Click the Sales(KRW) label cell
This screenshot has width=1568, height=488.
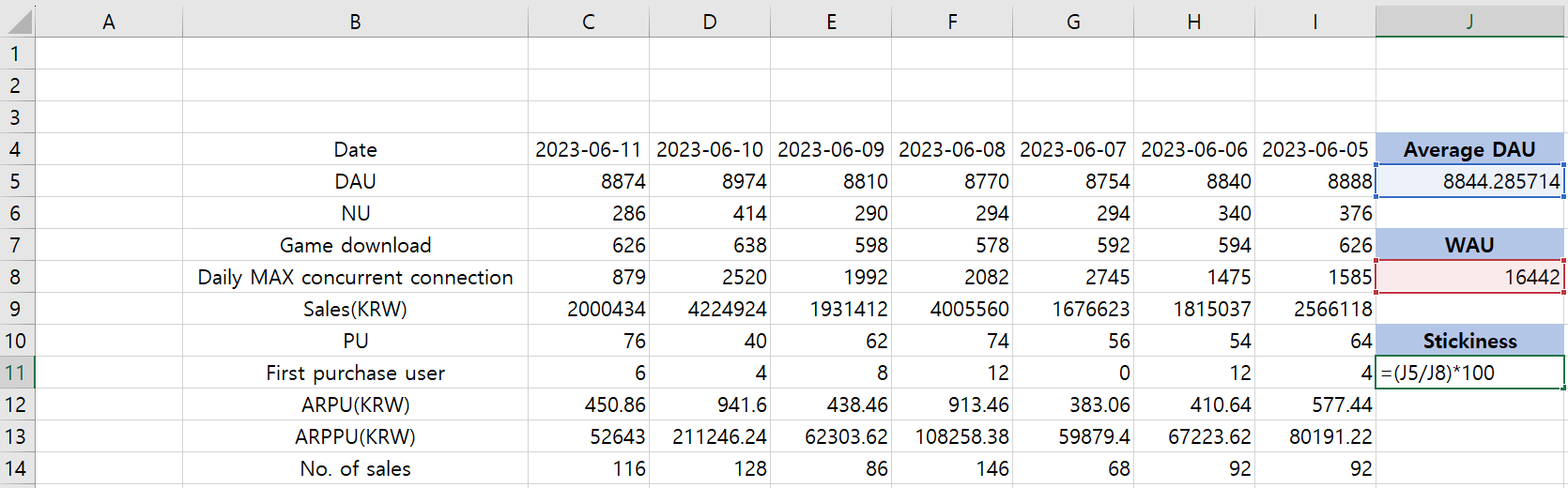pos(355,309)
